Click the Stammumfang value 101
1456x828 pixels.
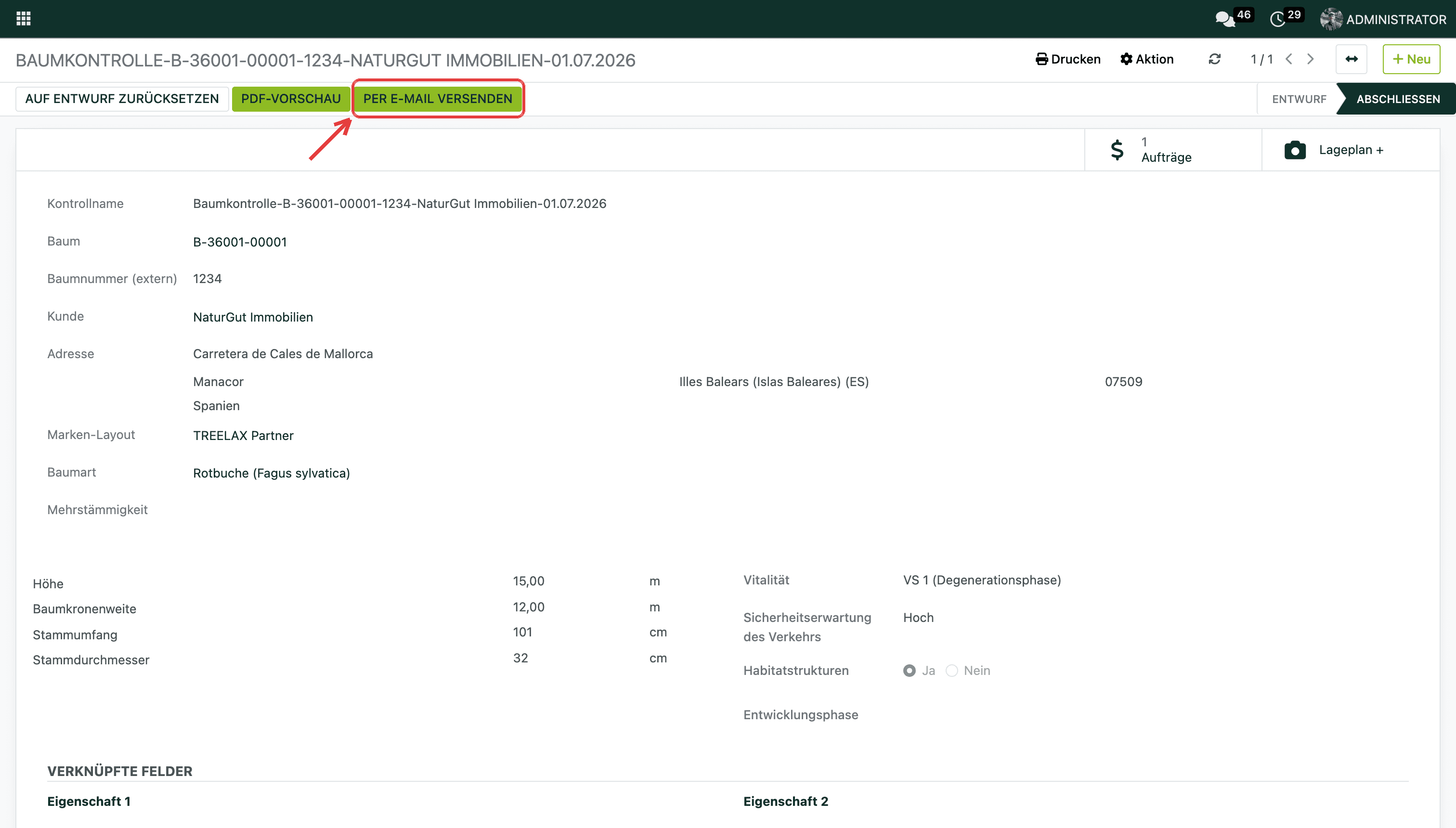point(523,633)
